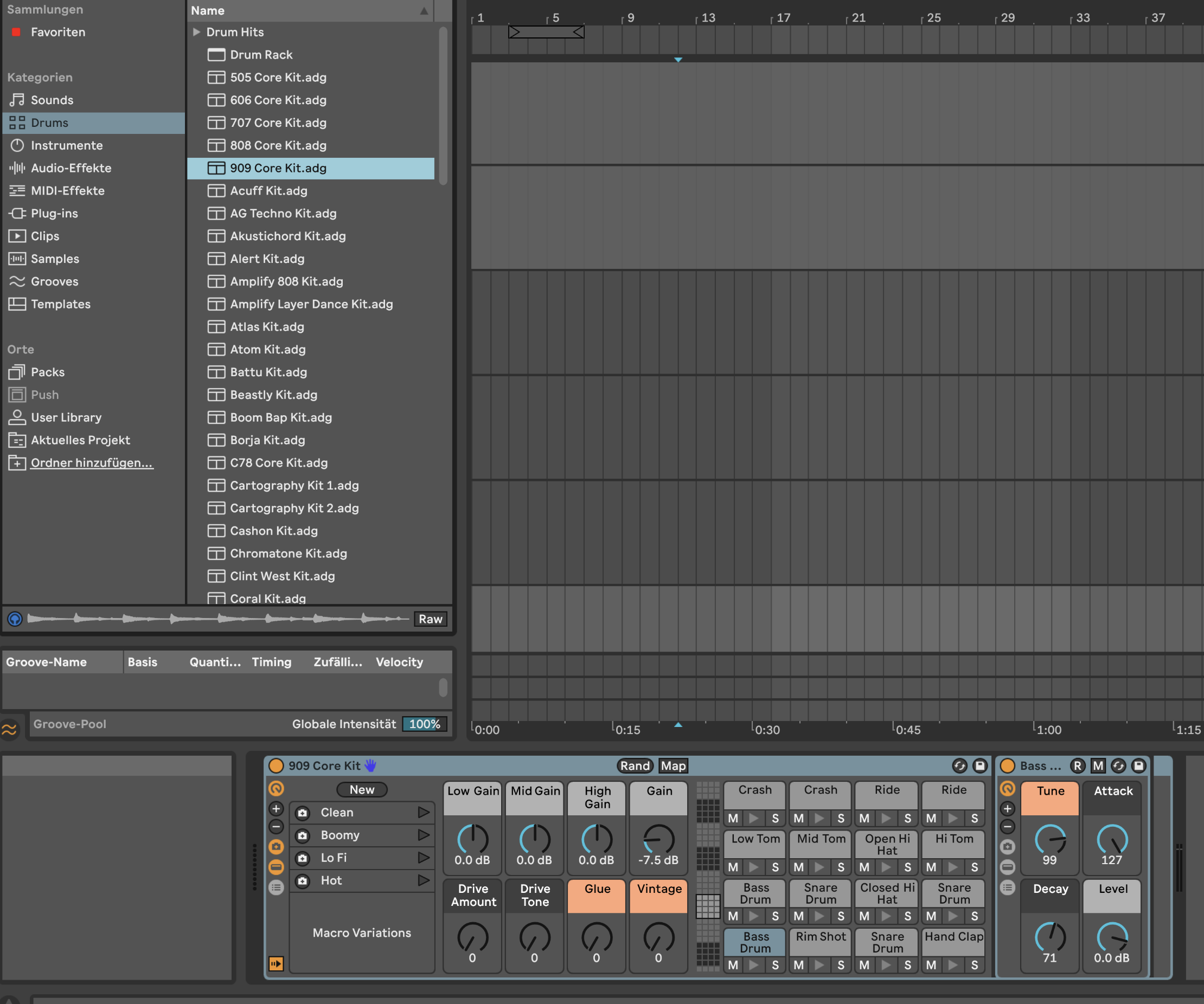The image size is (1204, 1004).
Task: Launch the Clean macro variation
Action: click(x=423, y=813)
